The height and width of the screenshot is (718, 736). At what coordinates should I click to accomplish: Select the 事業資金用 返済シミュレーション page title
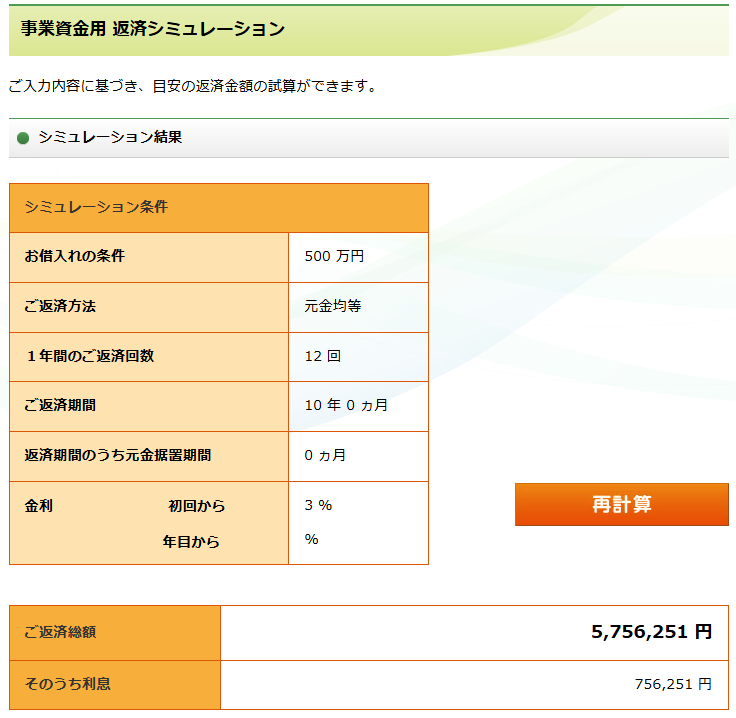153,29
